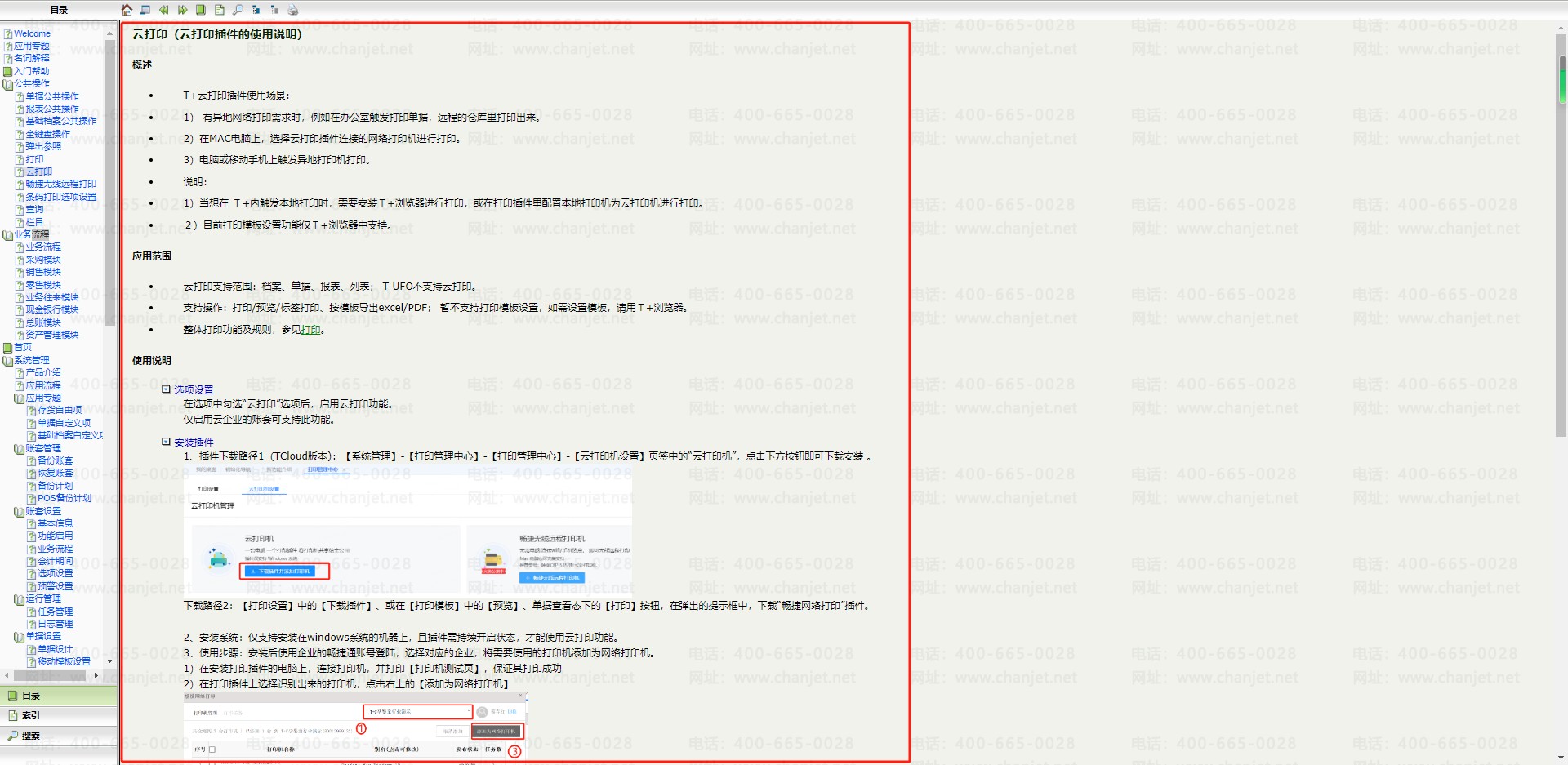Open 存货自由项 topic
1568x765 pixels.
point(60,410)
